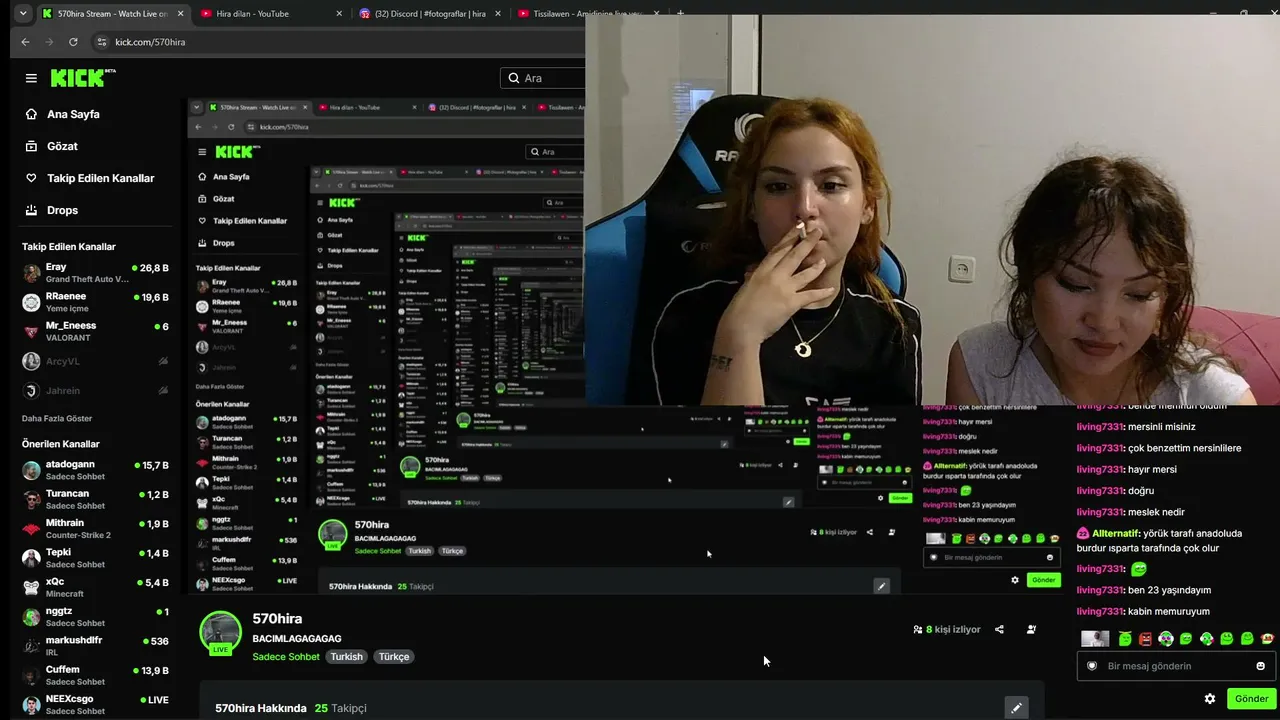Image resolution: width=1280 pixels, height=720 pixels.
Task: Go back using the browser back arrow
Action: click(x=26, y=42)
